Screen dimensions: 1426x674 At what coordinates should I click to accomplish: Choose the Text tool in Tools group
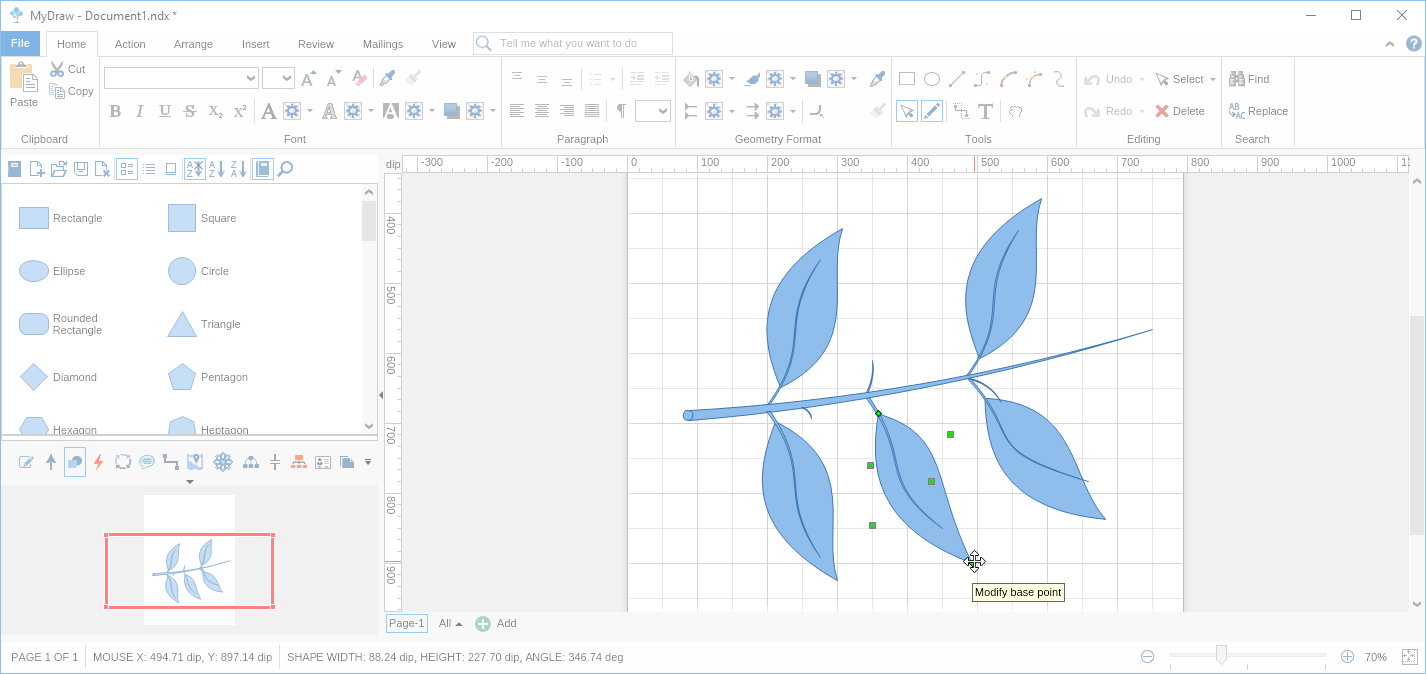985,111
